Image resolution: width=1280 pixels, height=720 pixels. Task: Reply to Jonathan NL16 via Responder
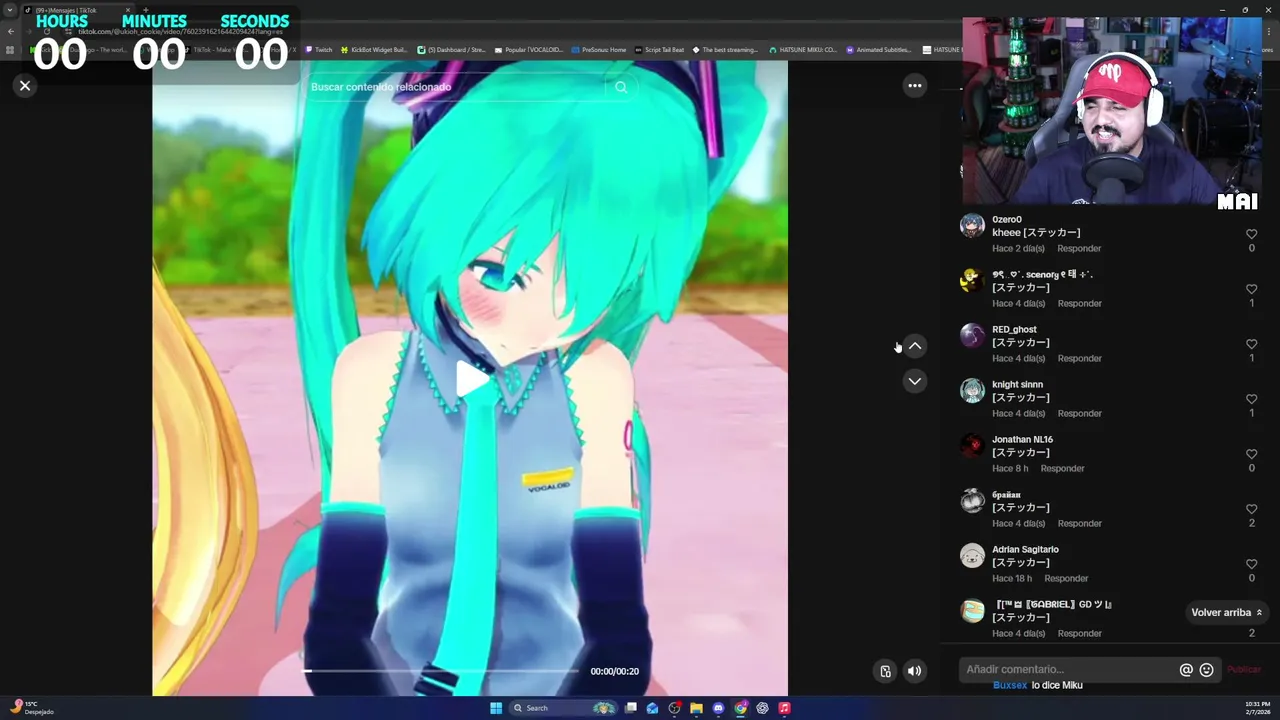(1062, 468)
